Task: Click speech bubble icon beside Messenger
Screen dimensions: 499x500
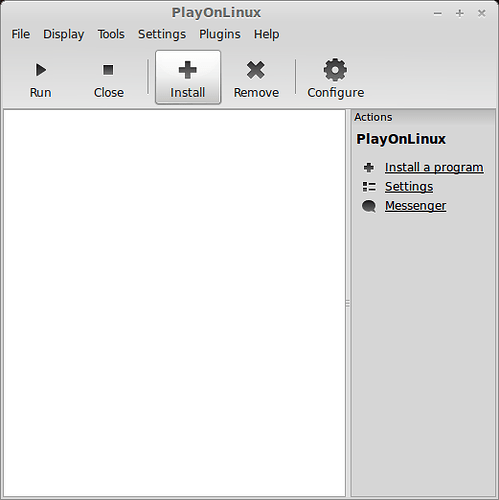Action: click(x=369, y=206)
